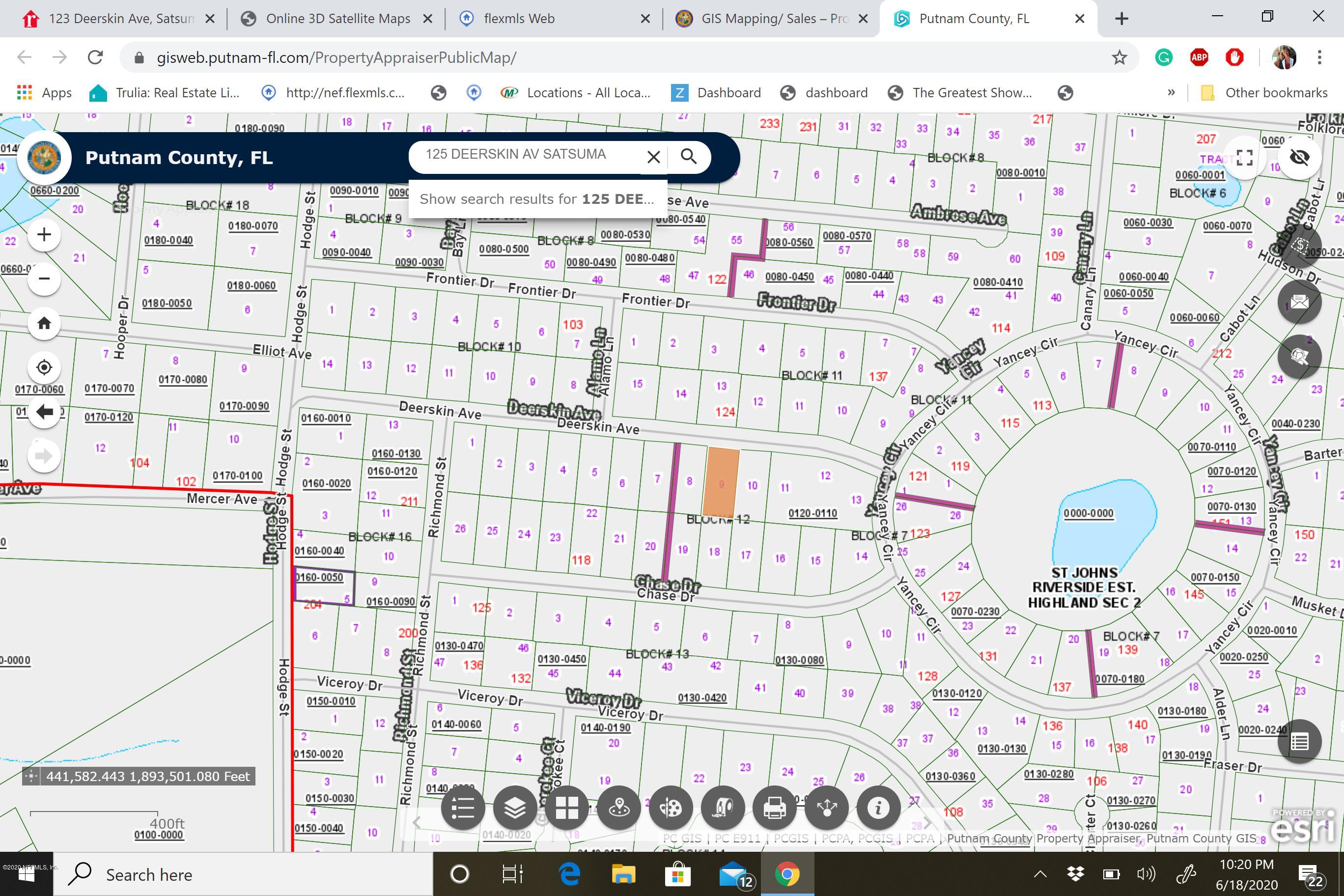The width and height of the screenshot is (1344, 896).
Task: Open the Layer List stacked layers icon
Action: 515,808
